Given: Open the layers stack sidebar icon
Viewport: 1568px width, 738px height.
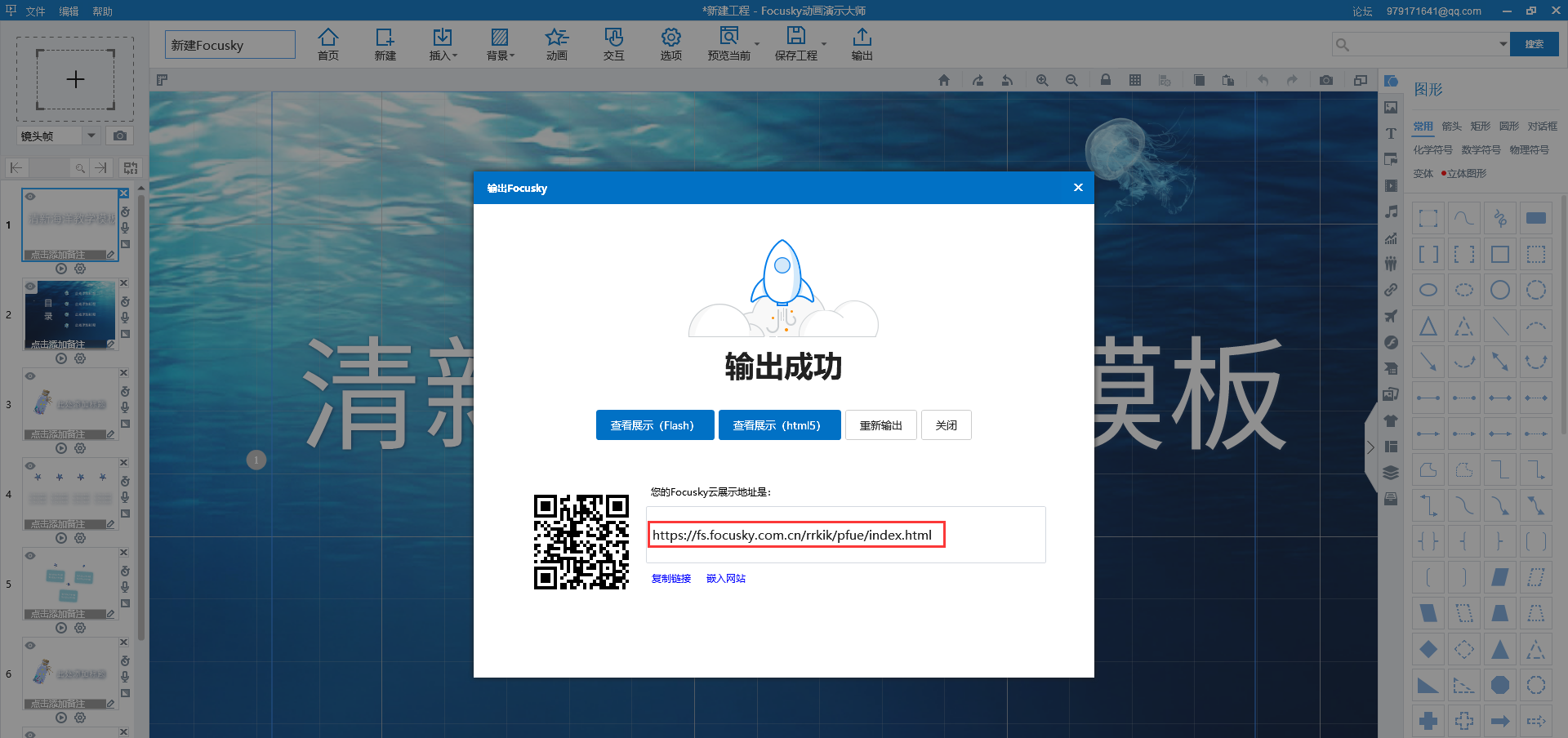Looking at the screenshot, I should (1391, 473).
